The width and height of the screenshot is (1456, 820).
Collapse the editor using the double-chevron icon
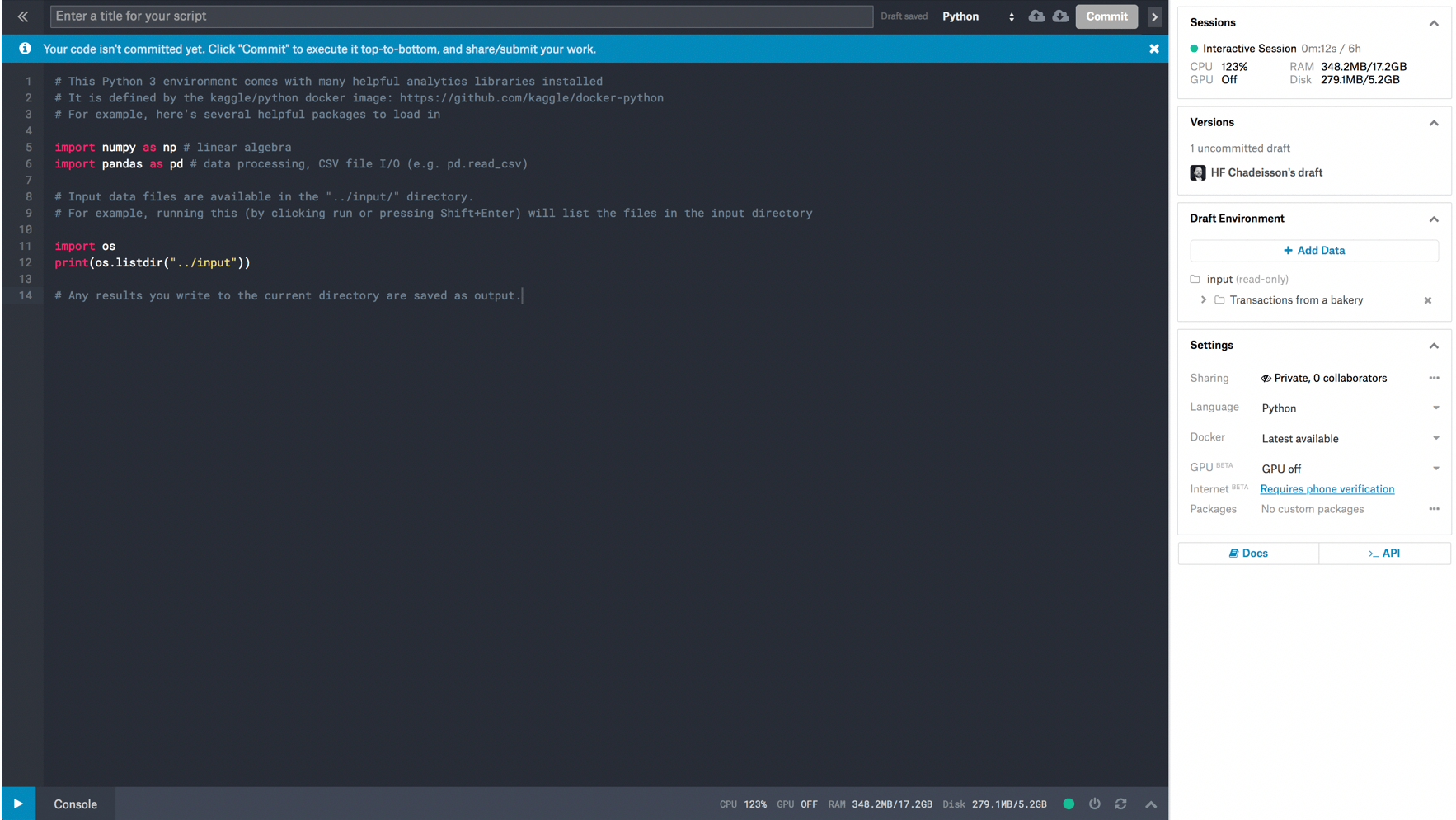pyautogui.click(x=23, y=16)
